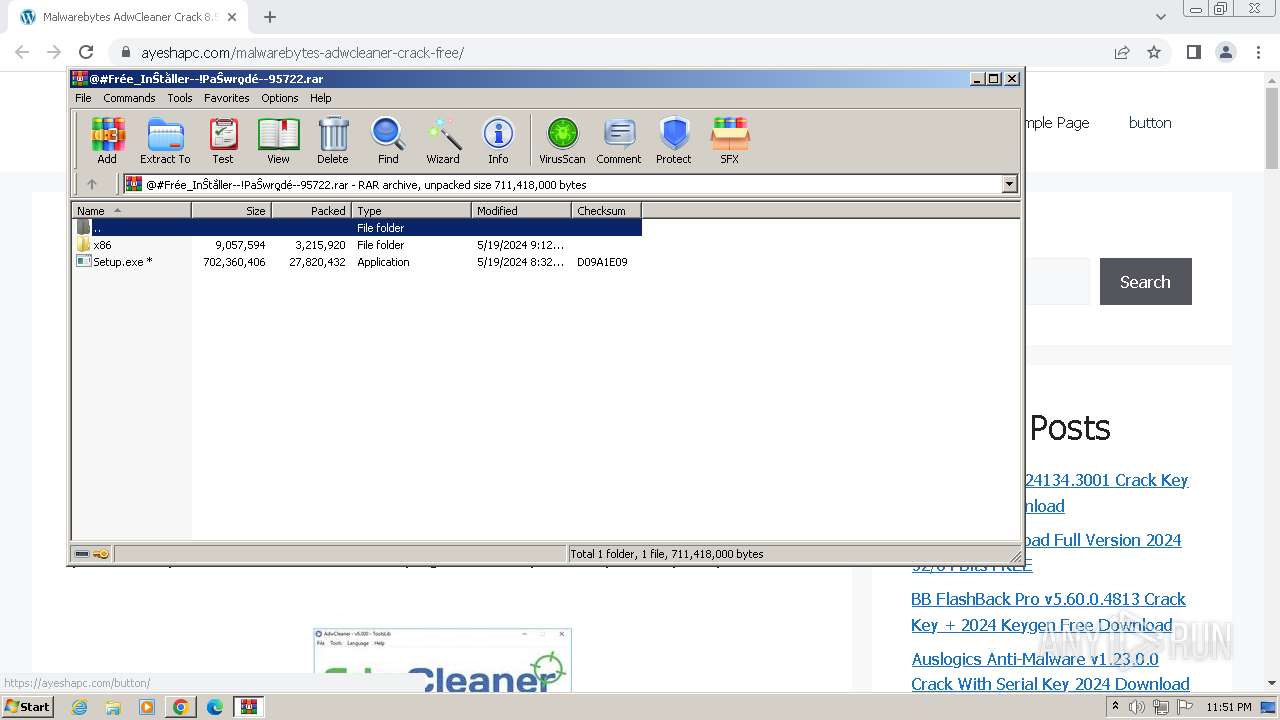This screenshot has width=1280, height=720.
Task: Sort by the Modified column header
Action: pos(521,210)
